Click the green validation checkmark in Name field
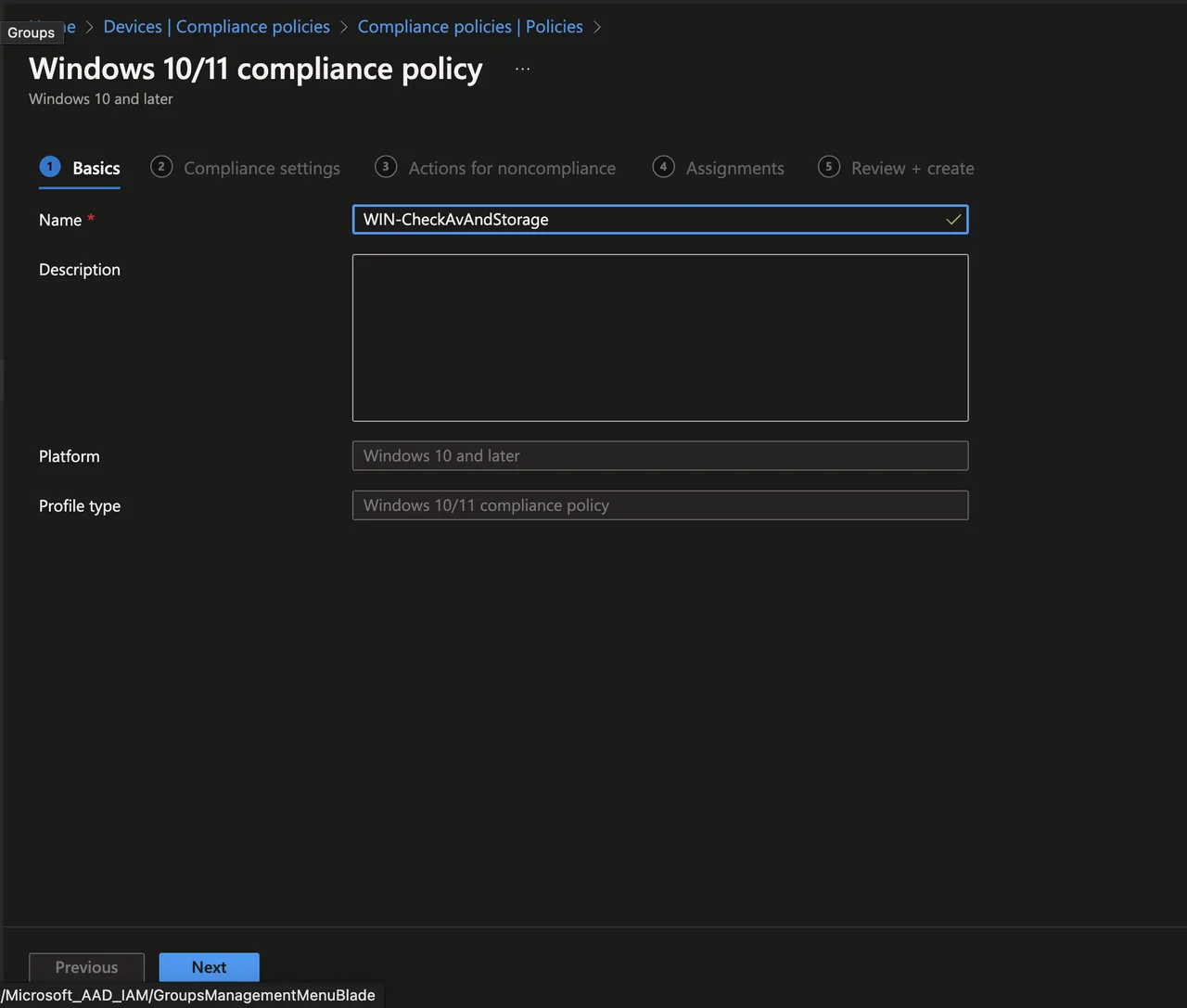The image size is (1187, 1008). coord(953,220)
